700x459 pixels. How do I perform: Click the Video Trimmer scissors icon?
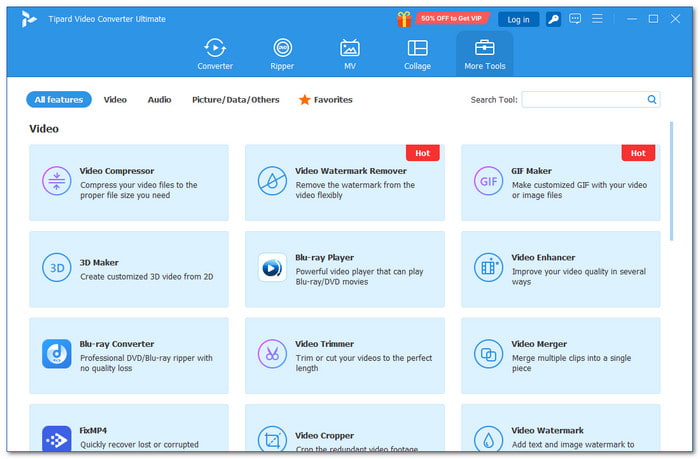click(x=272, y=354)
